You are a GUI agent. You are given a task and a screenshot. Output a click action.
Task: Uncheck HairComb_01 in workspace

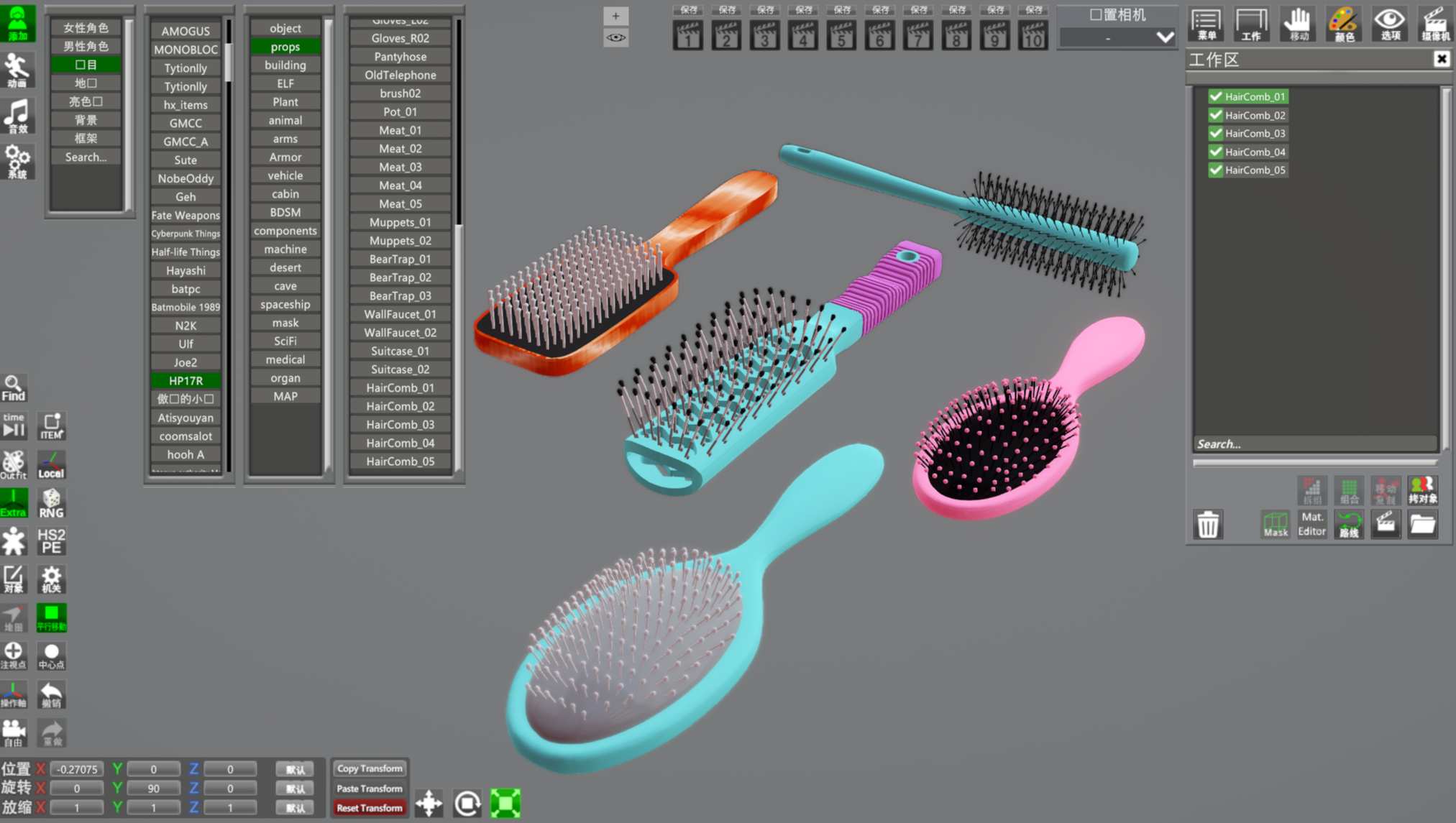(1216, 96)
